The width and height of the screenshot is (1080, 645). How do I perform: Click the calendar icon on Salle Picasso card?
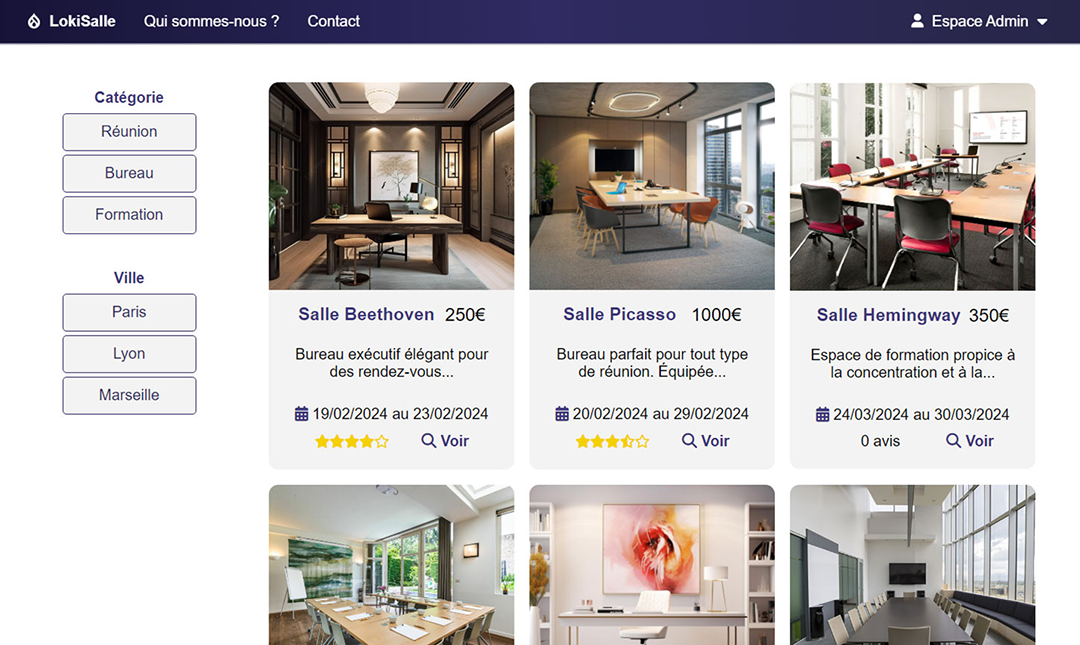562,414
